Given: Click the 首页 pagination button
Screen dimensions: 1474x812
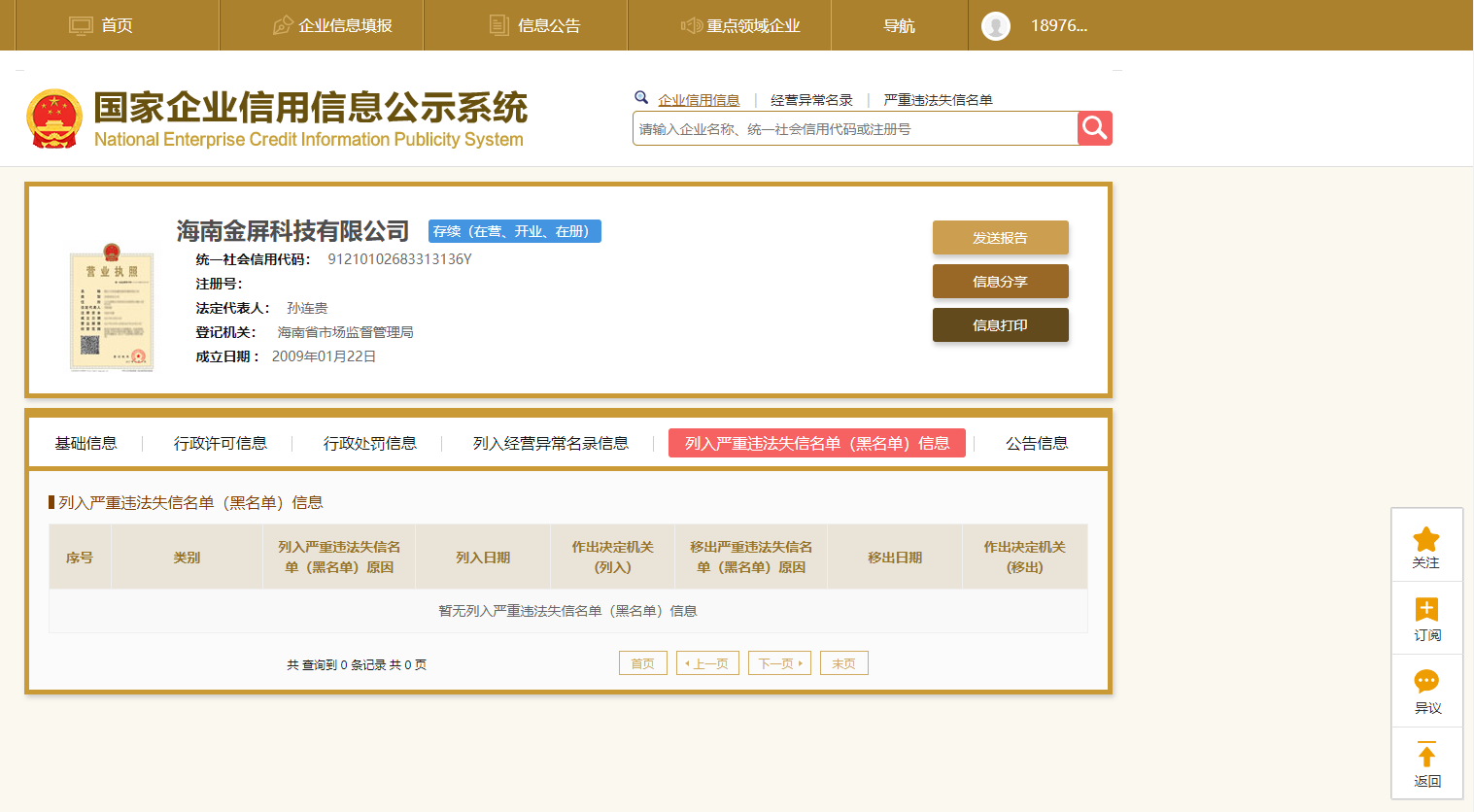Looking at the screenshot, I should 643,663.
